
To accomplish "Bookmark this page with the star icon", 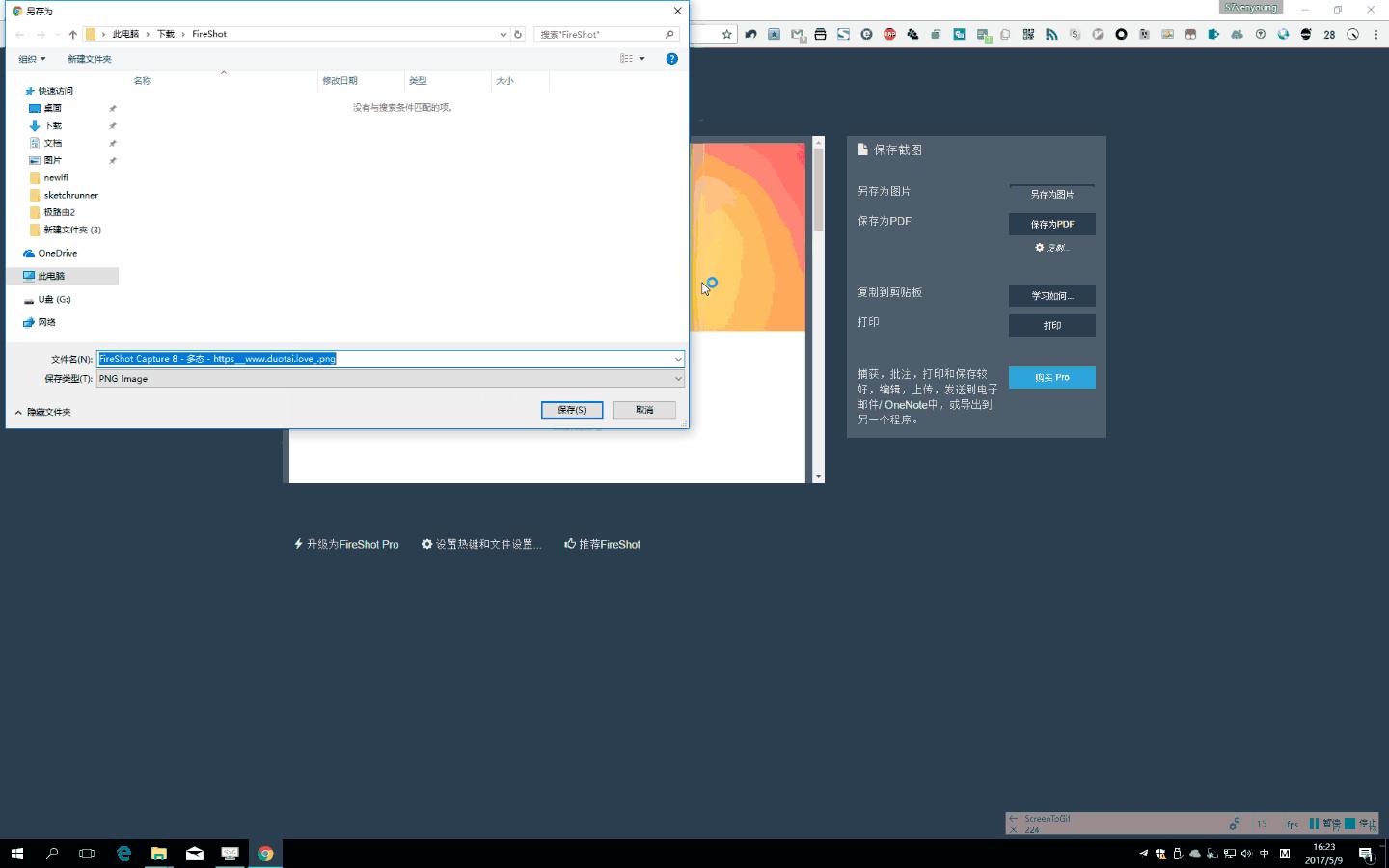I will pos(727,34).
